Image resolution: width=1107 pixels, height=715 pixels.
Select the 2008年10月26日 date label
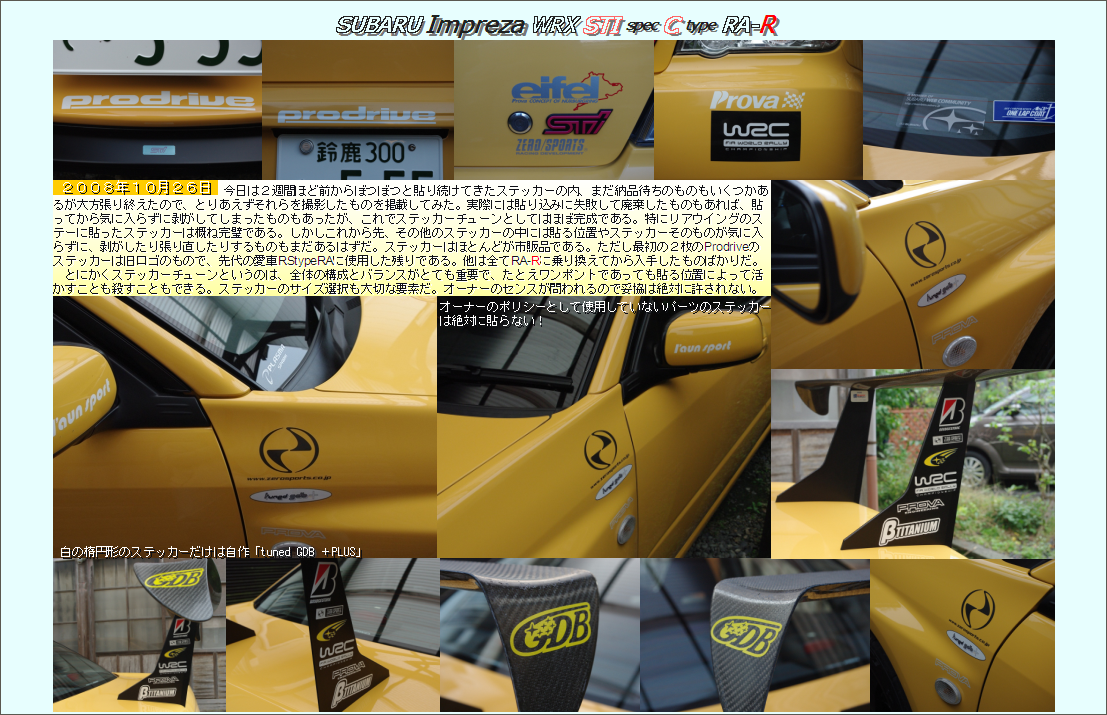[135, 188]
